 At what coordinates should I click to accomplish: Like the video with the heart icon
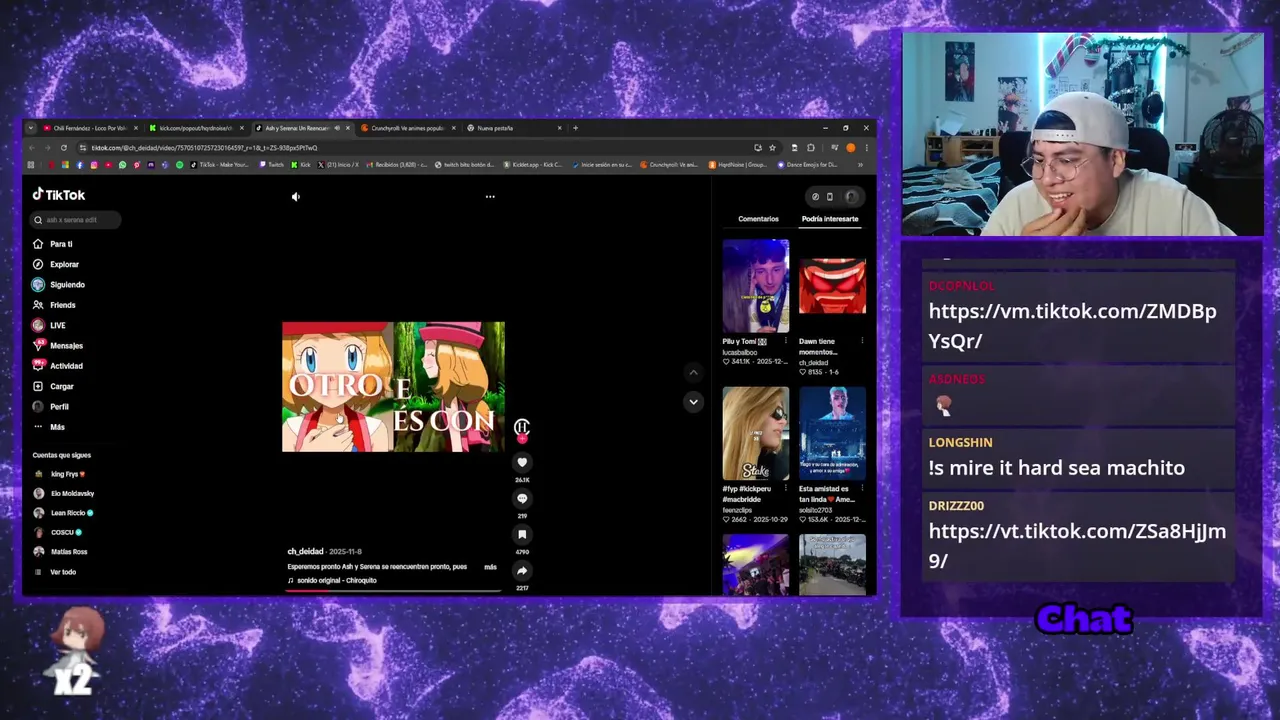pyautogui.click(x=522, y=463)
